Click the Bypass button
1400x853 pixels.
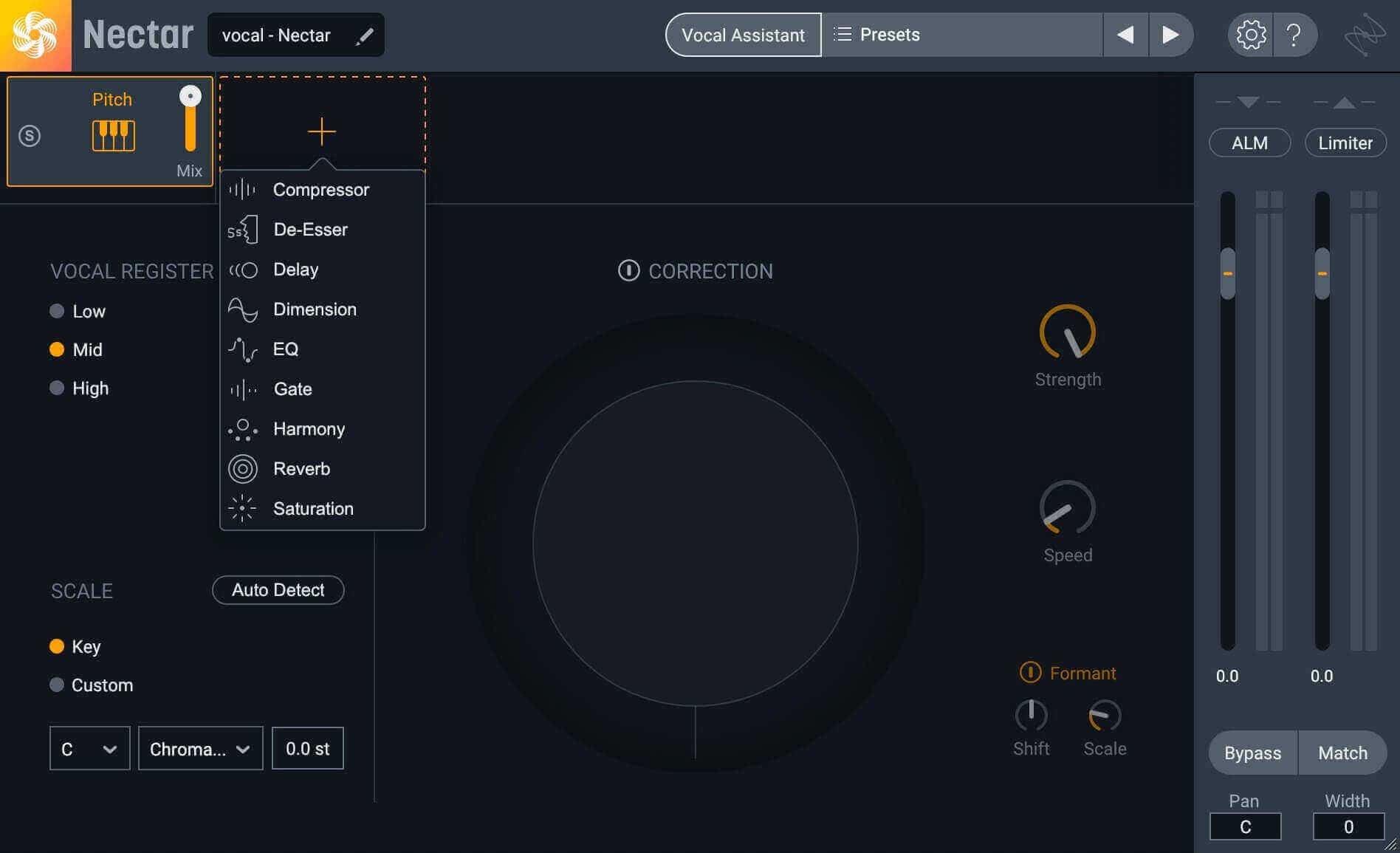pyautogui.click(x=1252, y=753)
